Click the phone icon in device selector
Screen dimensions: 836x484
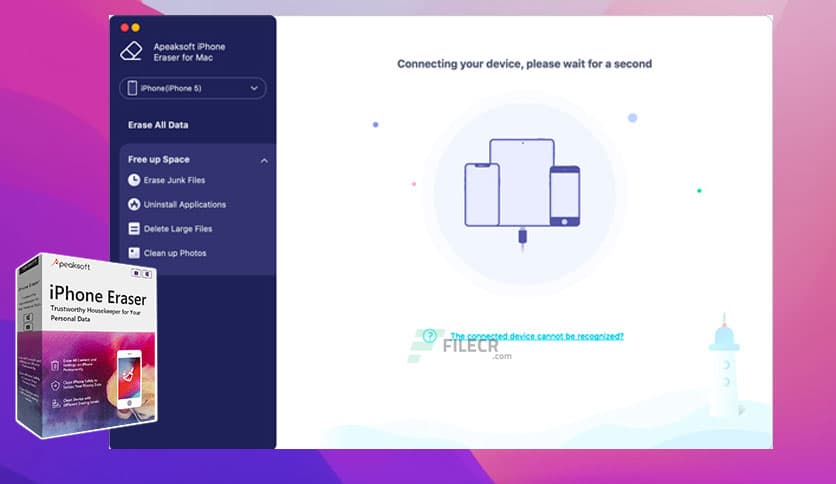(132, 88)
